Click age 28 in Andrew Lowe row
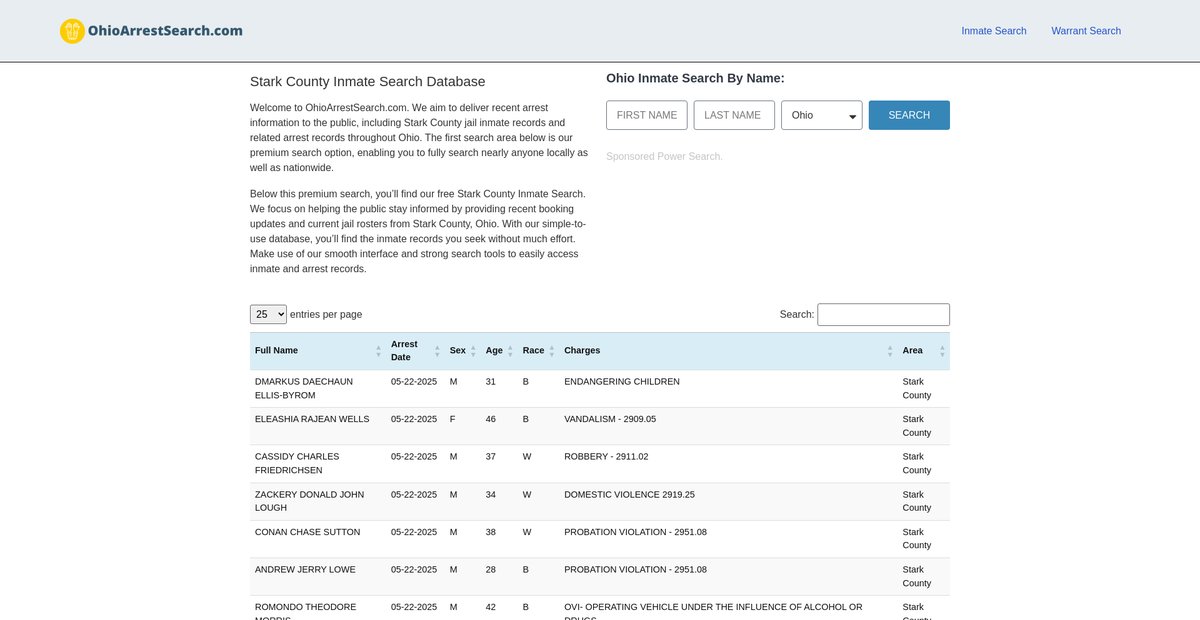 [491, 570]
